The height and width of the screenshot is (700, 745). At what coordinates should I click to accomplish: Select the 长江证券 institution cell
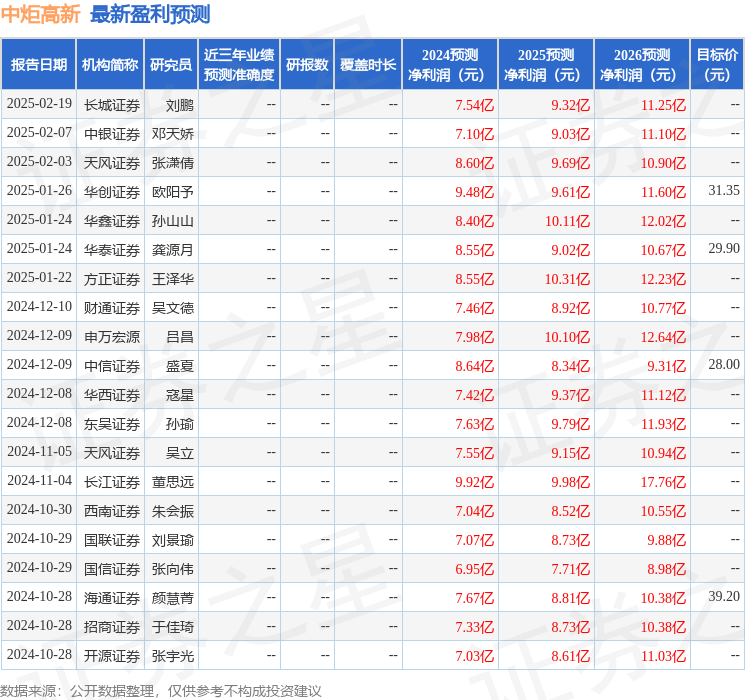[112, 482]
